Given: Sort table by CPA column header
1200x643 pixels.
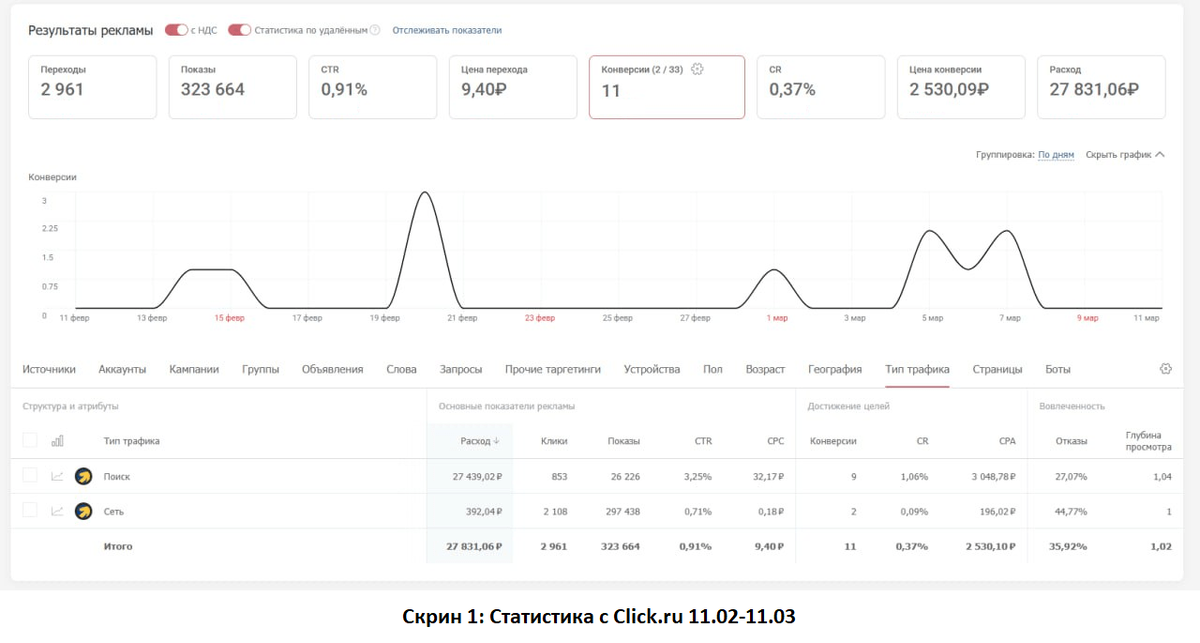Looking at the screenshot, I should 1007,441.
